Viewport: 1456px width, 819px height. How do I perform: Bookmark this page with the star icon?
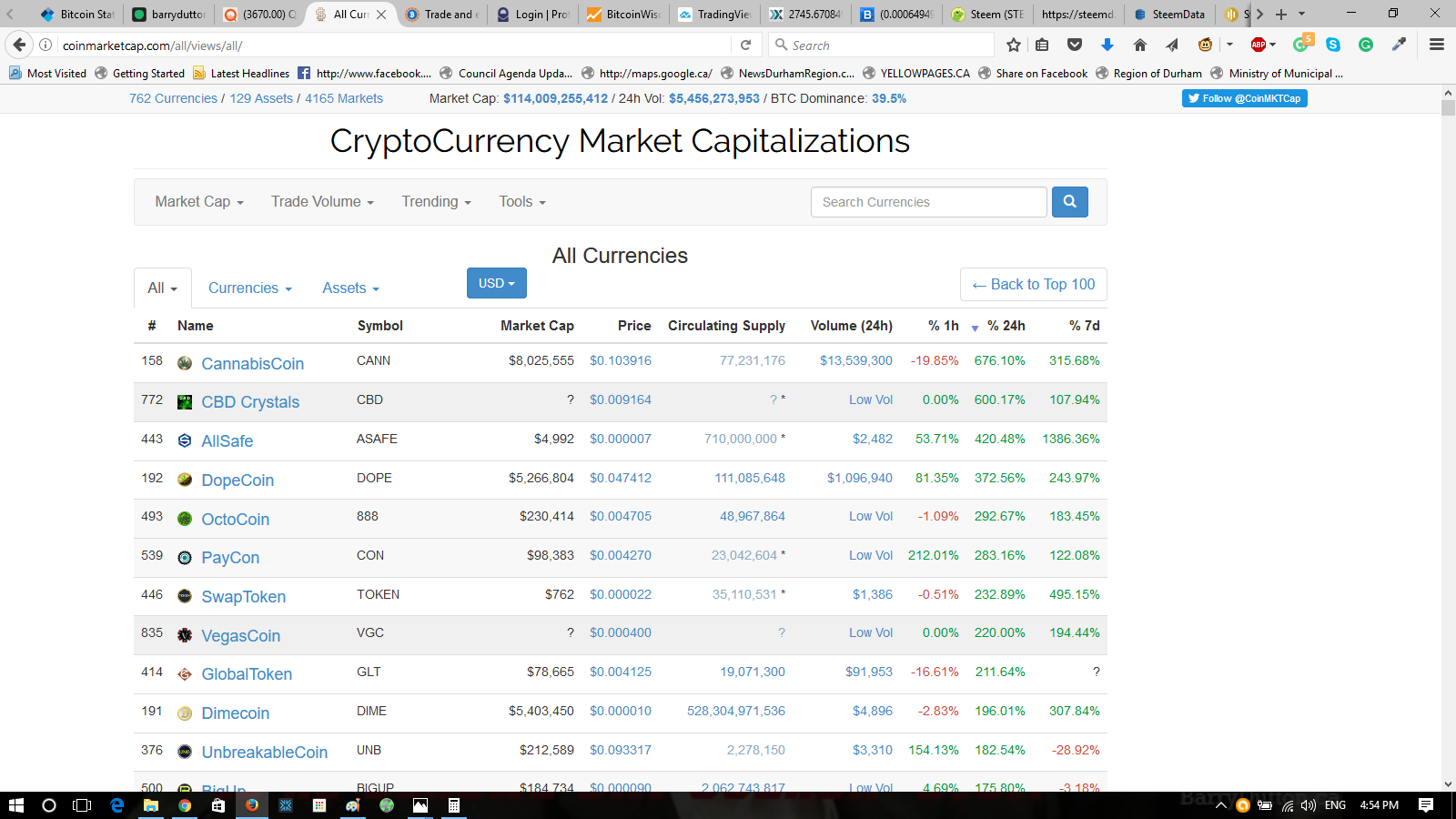[x=1014, y=45]
